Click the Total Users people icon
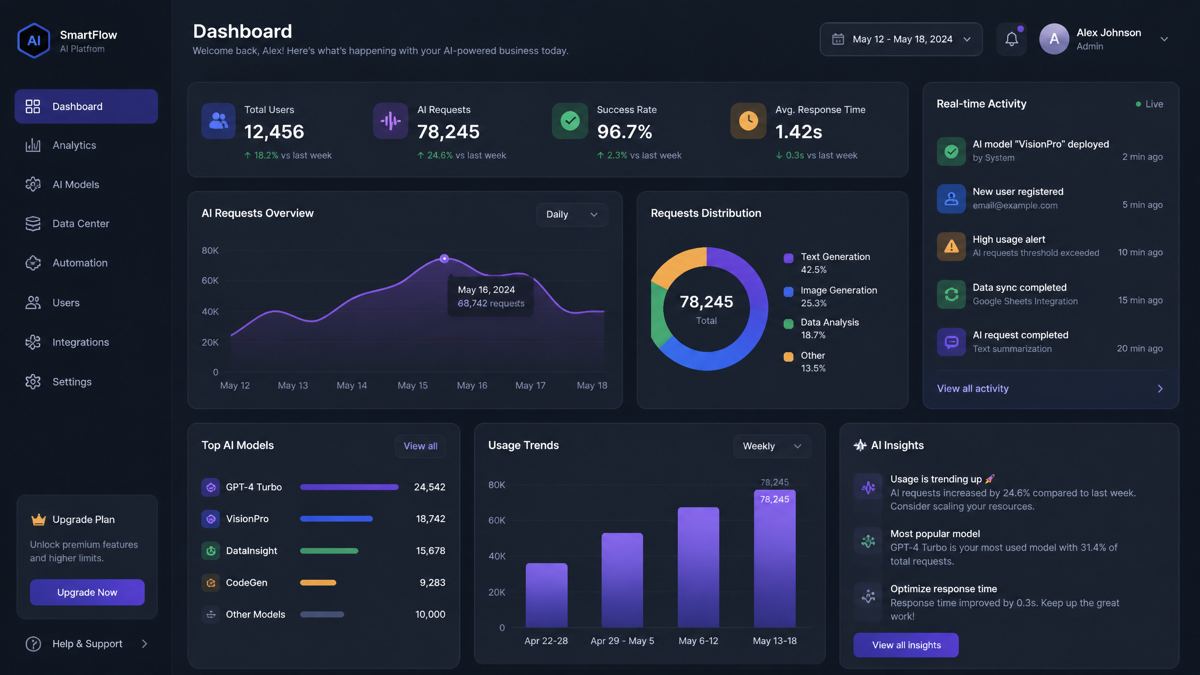Viewport: 1200px width, 675px height. tap(218, 121)
